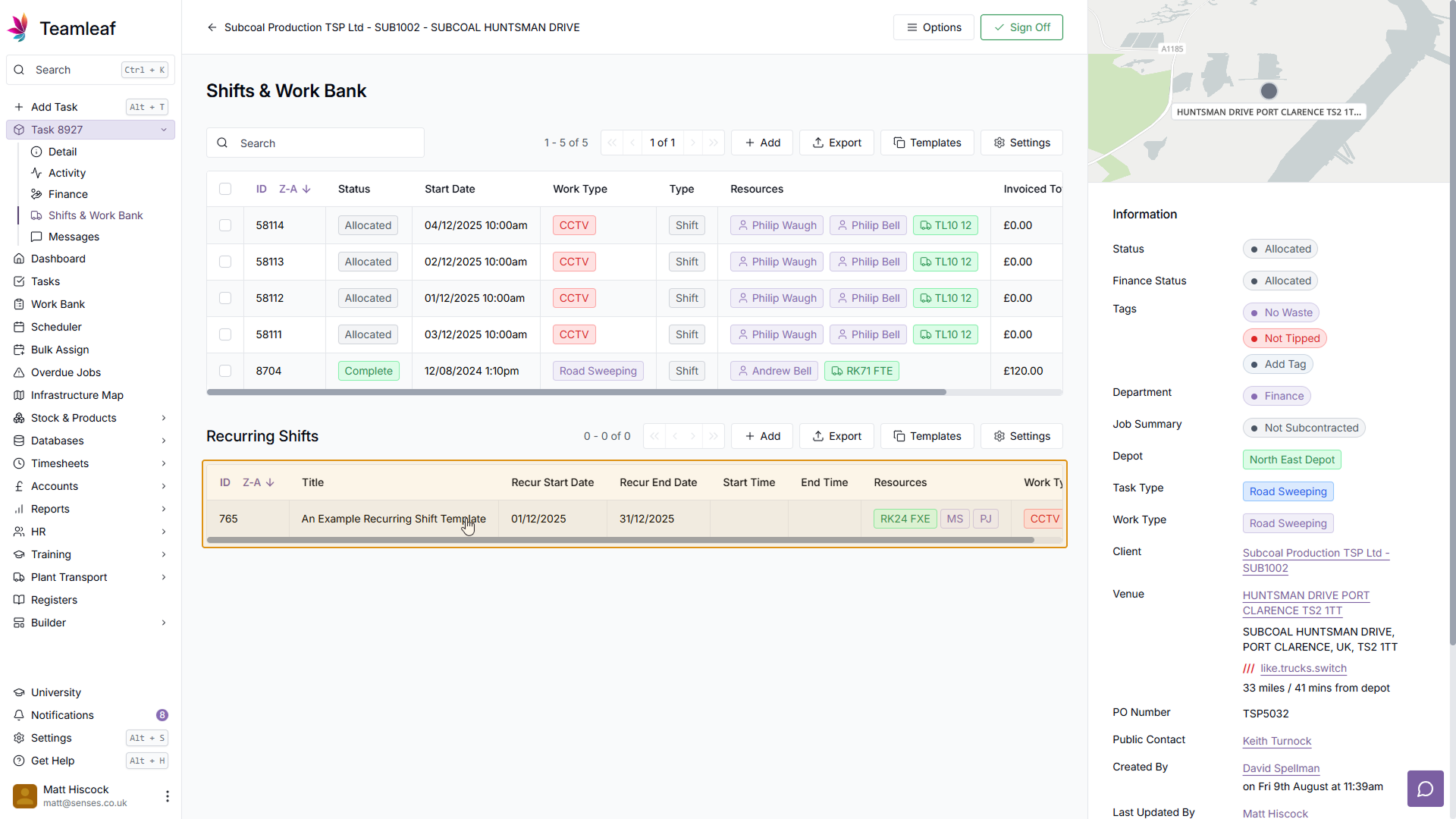1456x819 pixels.
Task: Open the Infrastructure Map sidebar item
Action: pos(77,395)
